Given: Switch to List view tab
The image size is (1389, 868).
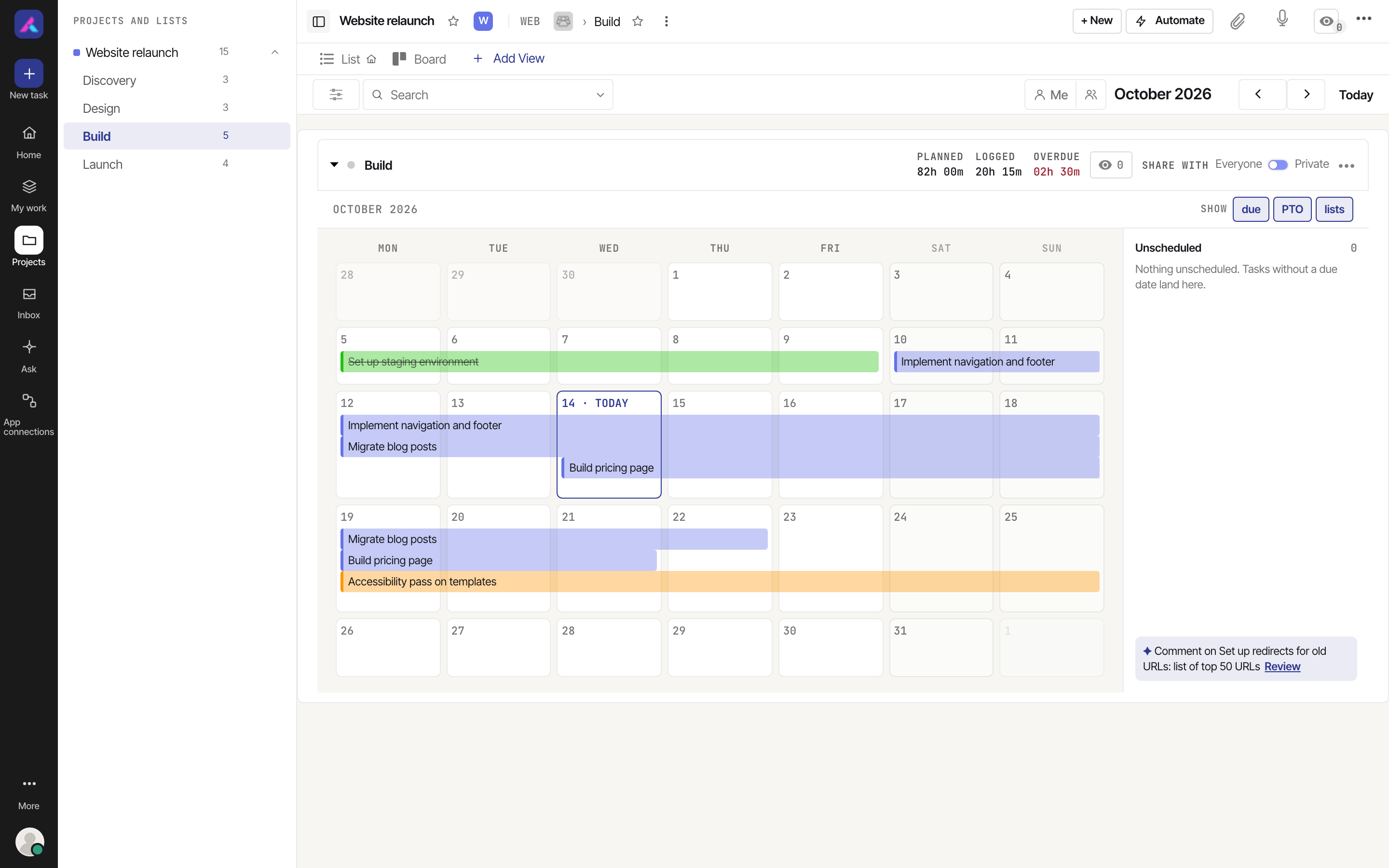Looking at the screenshot, I should [348, 59].
